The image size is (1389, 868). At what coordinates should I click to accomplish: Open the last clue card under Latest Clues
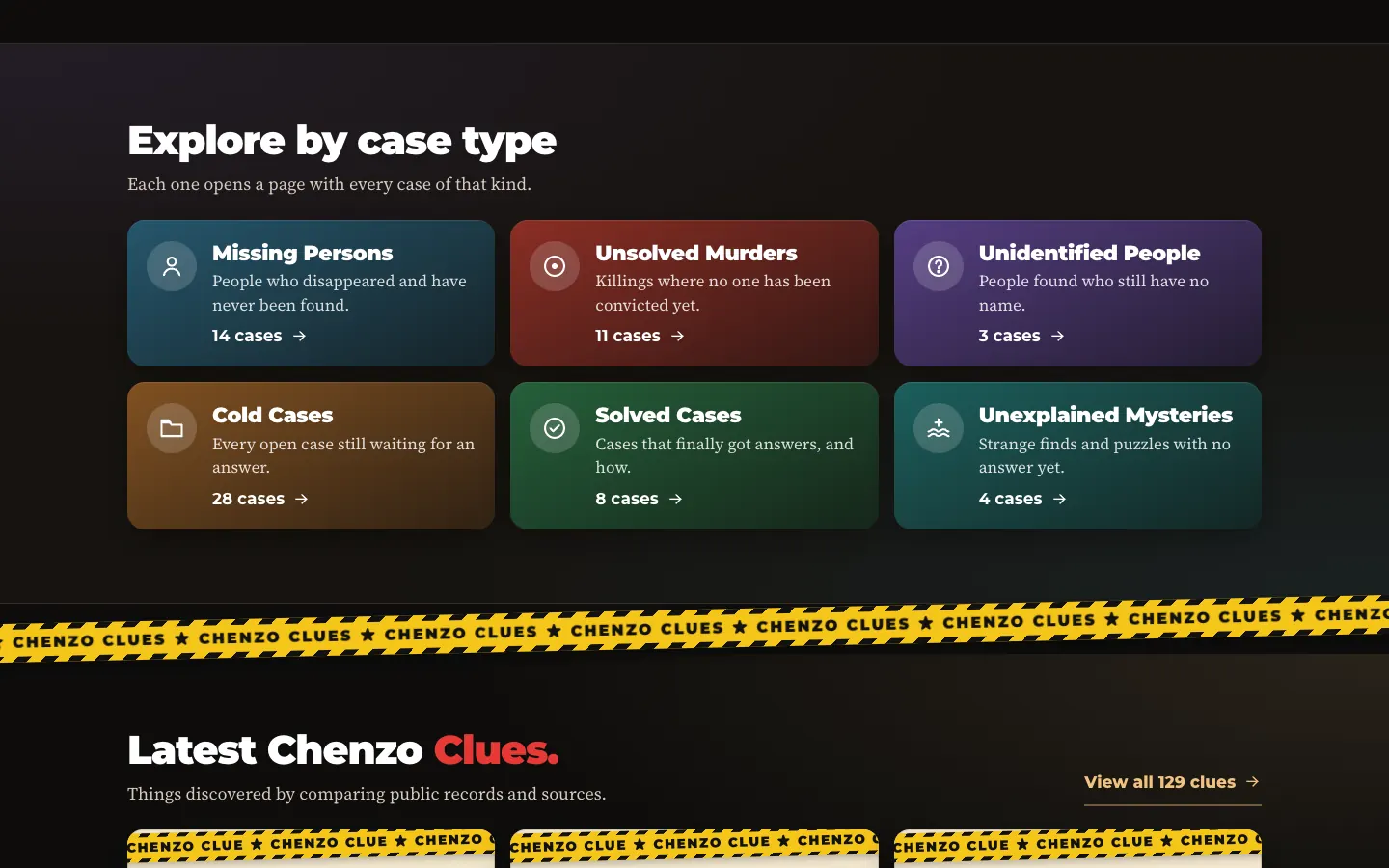(1077, 849)
